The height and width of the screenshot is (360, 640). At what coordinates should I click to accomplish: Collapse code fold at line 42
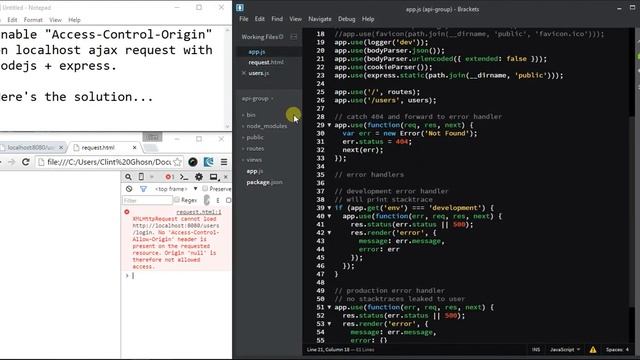pos(329,233)
